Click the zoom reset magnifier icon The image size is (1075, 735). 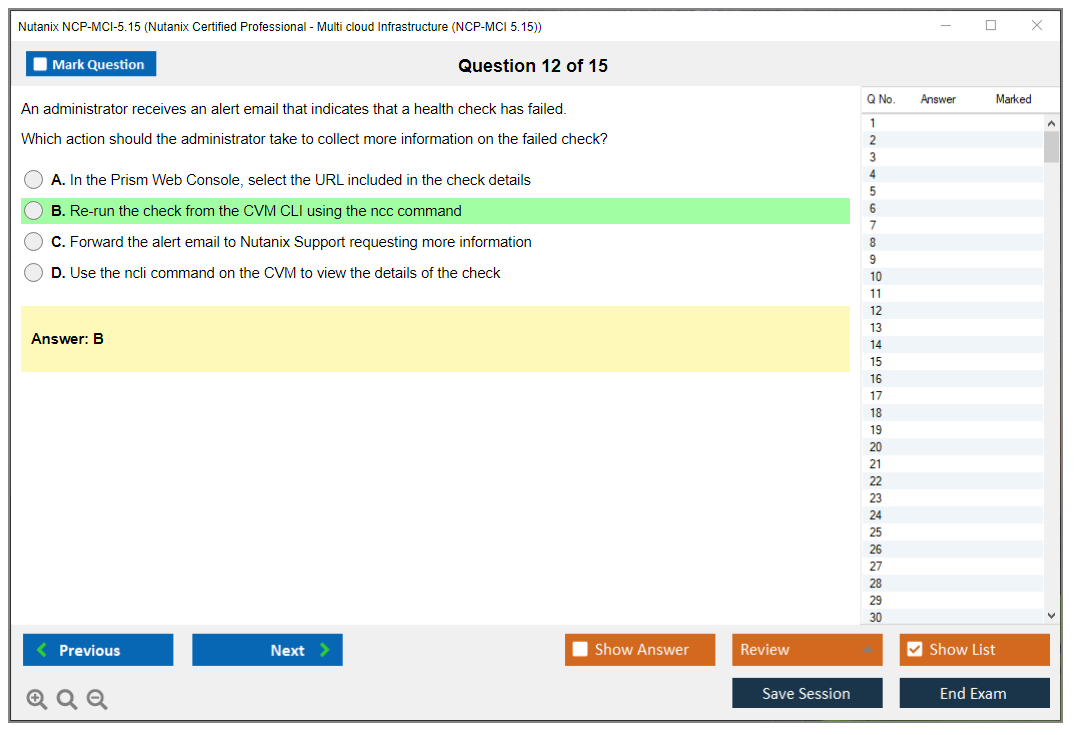click(67, 700)
